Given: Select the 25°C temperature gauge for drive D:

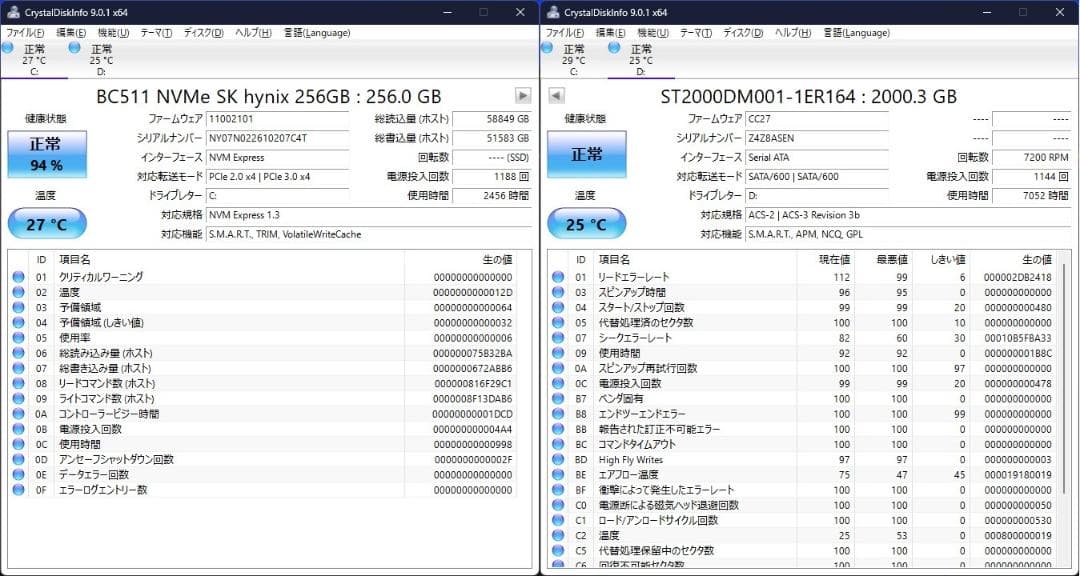Looking at the screenshot, I should tap(586, 223).
